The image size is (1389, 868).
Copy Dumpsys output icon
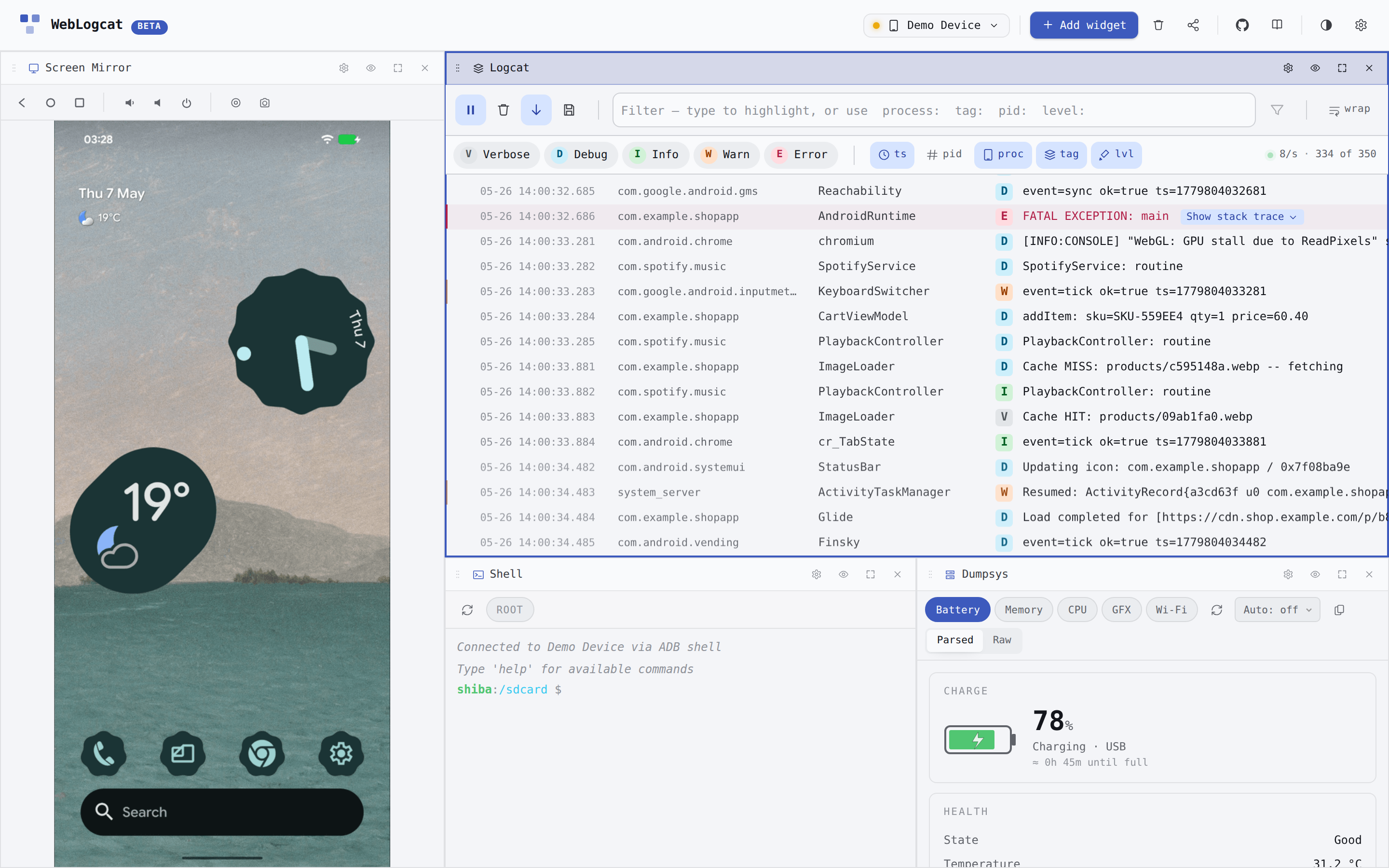click(x=1340, y=610)
